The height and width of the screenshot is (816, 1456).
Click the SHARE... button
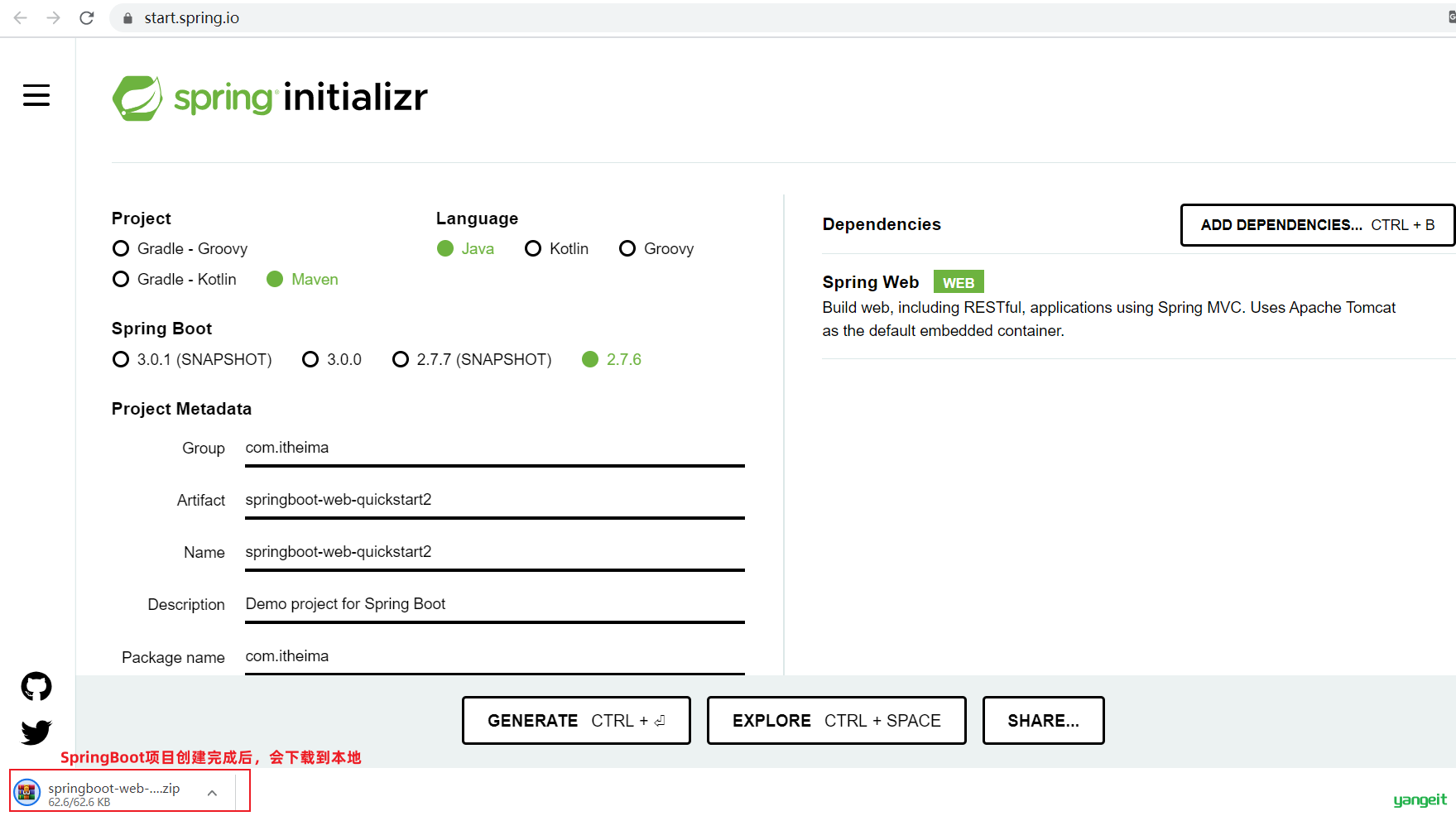[1044, 721]
